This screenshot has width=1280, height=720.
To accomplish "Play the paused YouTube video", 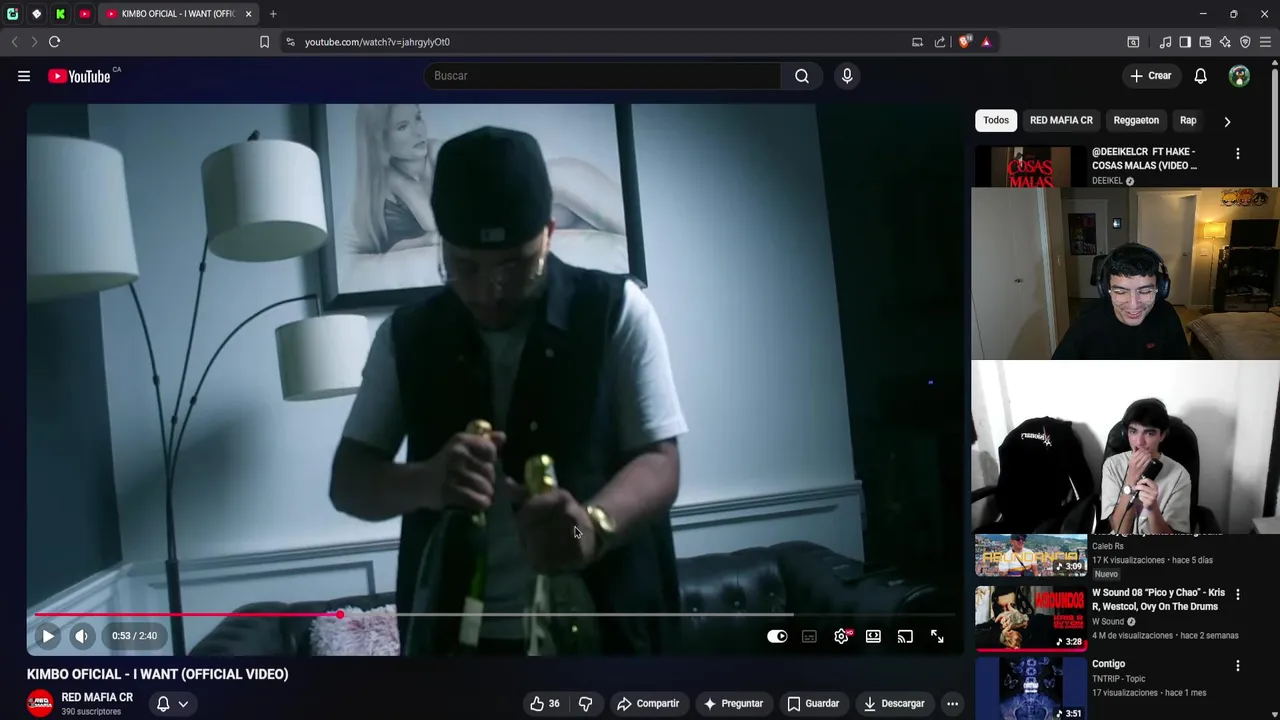I will pos(47,636).
